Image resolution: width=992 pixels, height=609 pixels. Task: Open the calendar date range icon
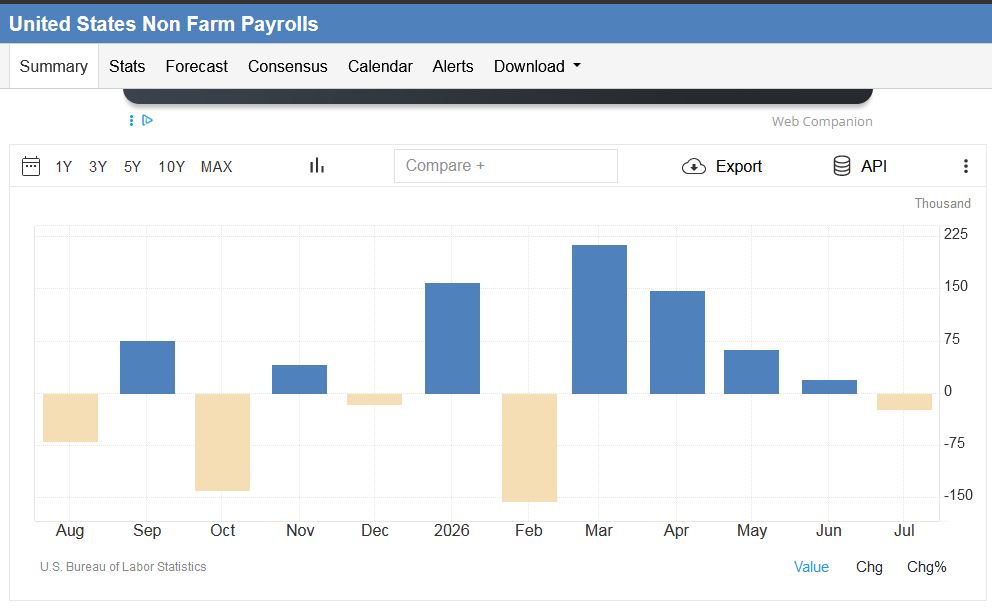(30, 166)
